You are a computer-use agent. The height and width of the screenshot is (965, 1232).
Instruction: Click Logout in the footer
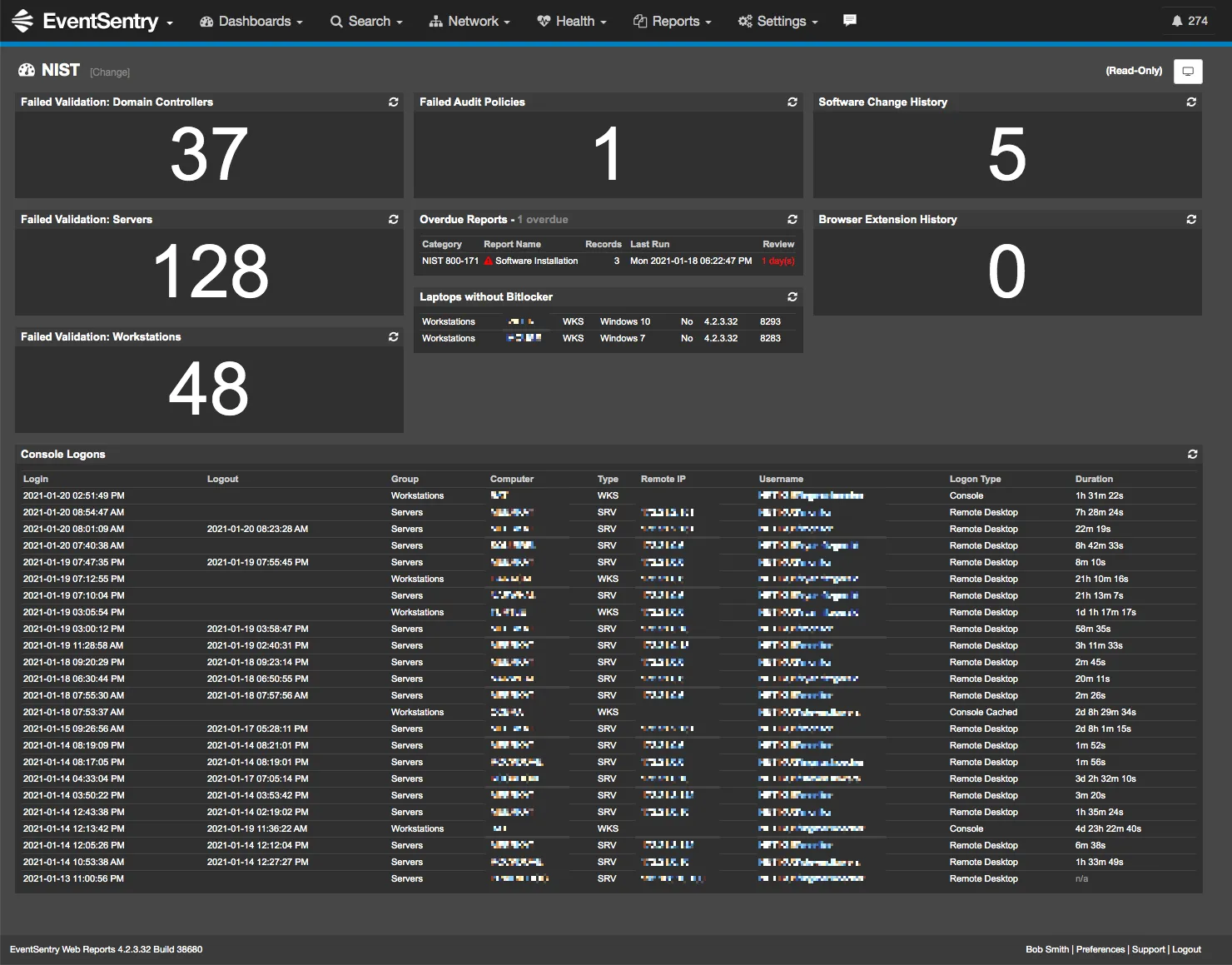click(x=1186, y=949)
